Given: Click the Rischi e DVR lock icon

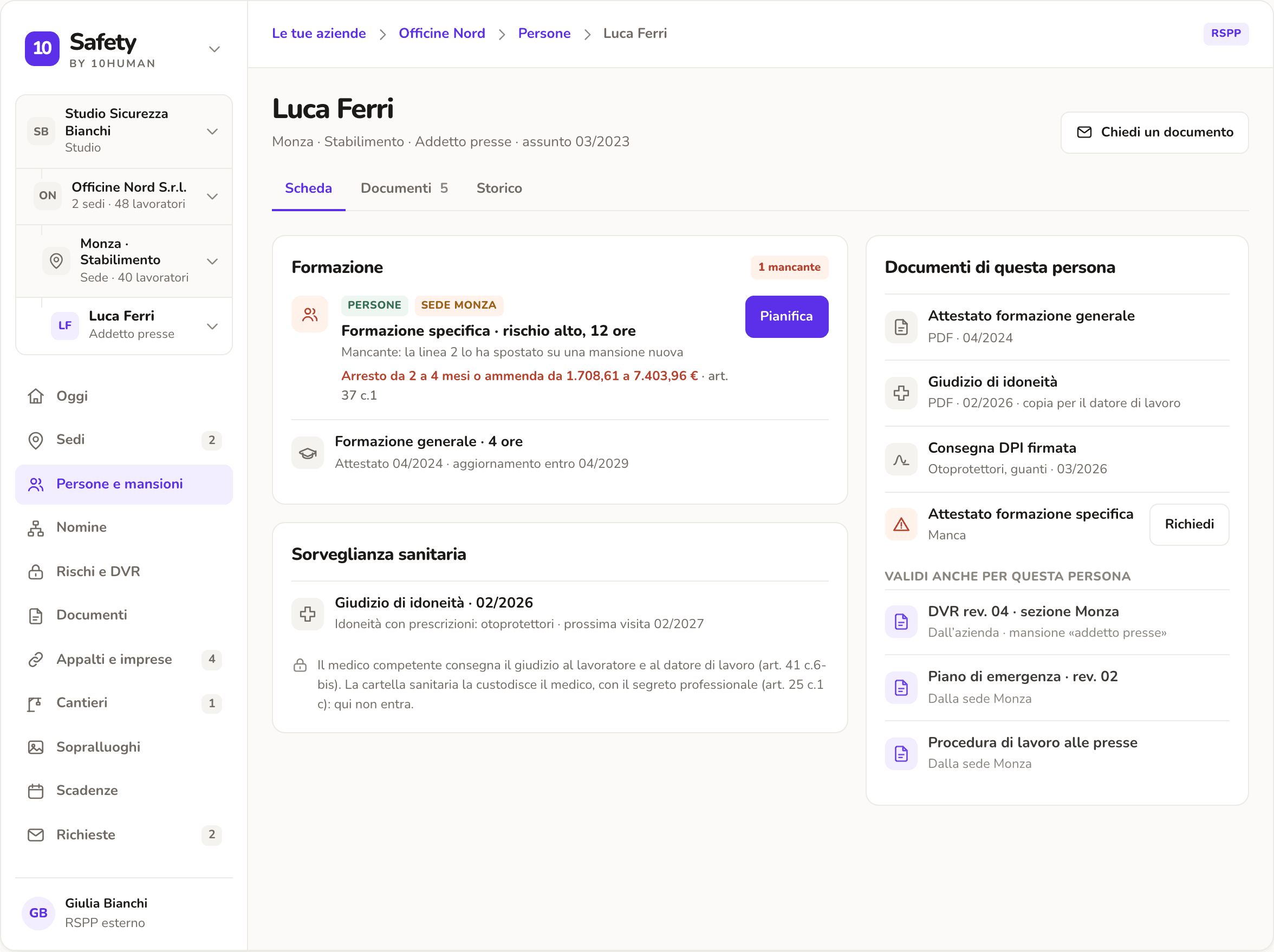Looking at the screenshot, I should click(x=36, y=571).
